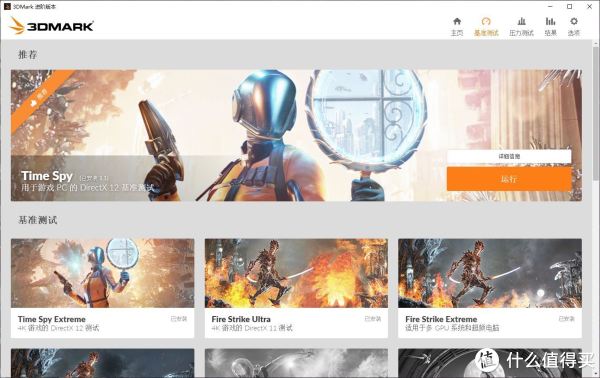Click the 推荐 section heading
Image resolution: width=600 pixels, height=378 pixels.
[x=28, y=55]
